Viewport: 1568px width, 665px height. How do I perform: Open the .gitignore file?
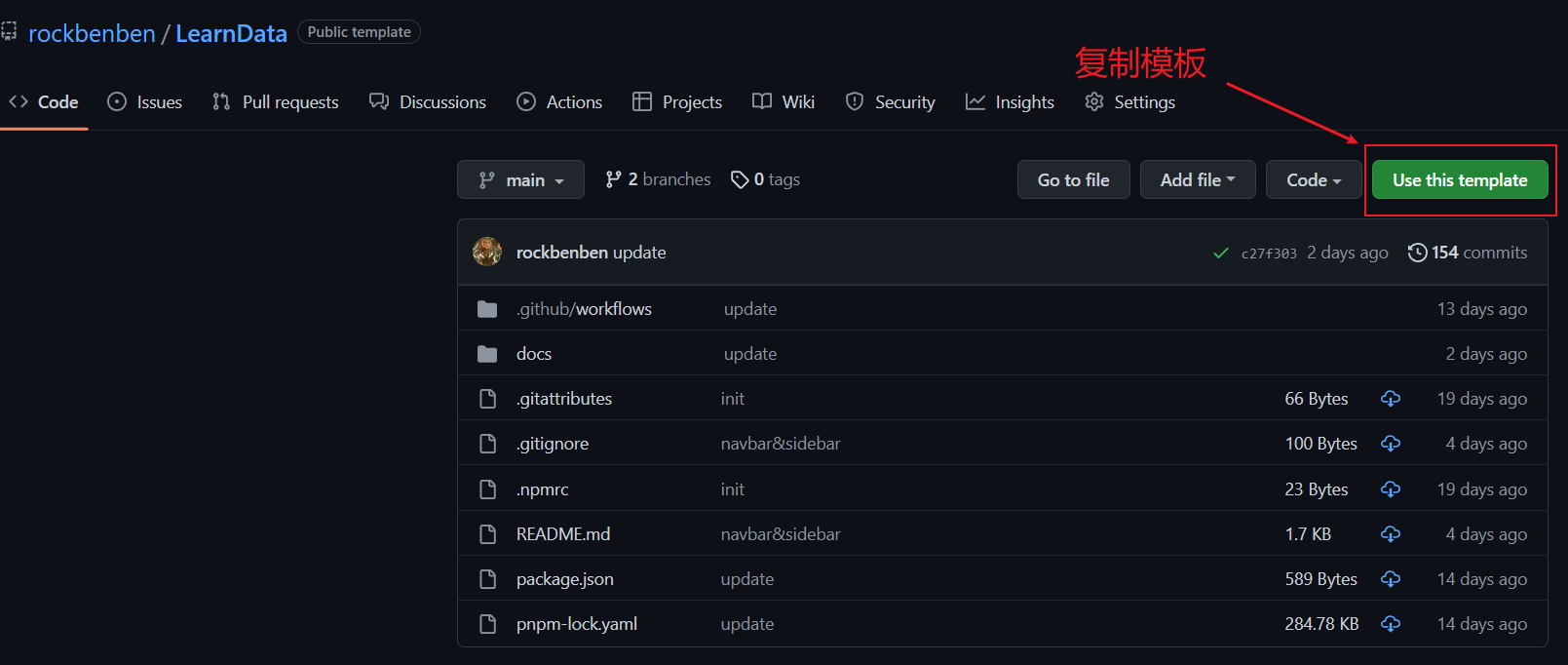click(553, 443)
